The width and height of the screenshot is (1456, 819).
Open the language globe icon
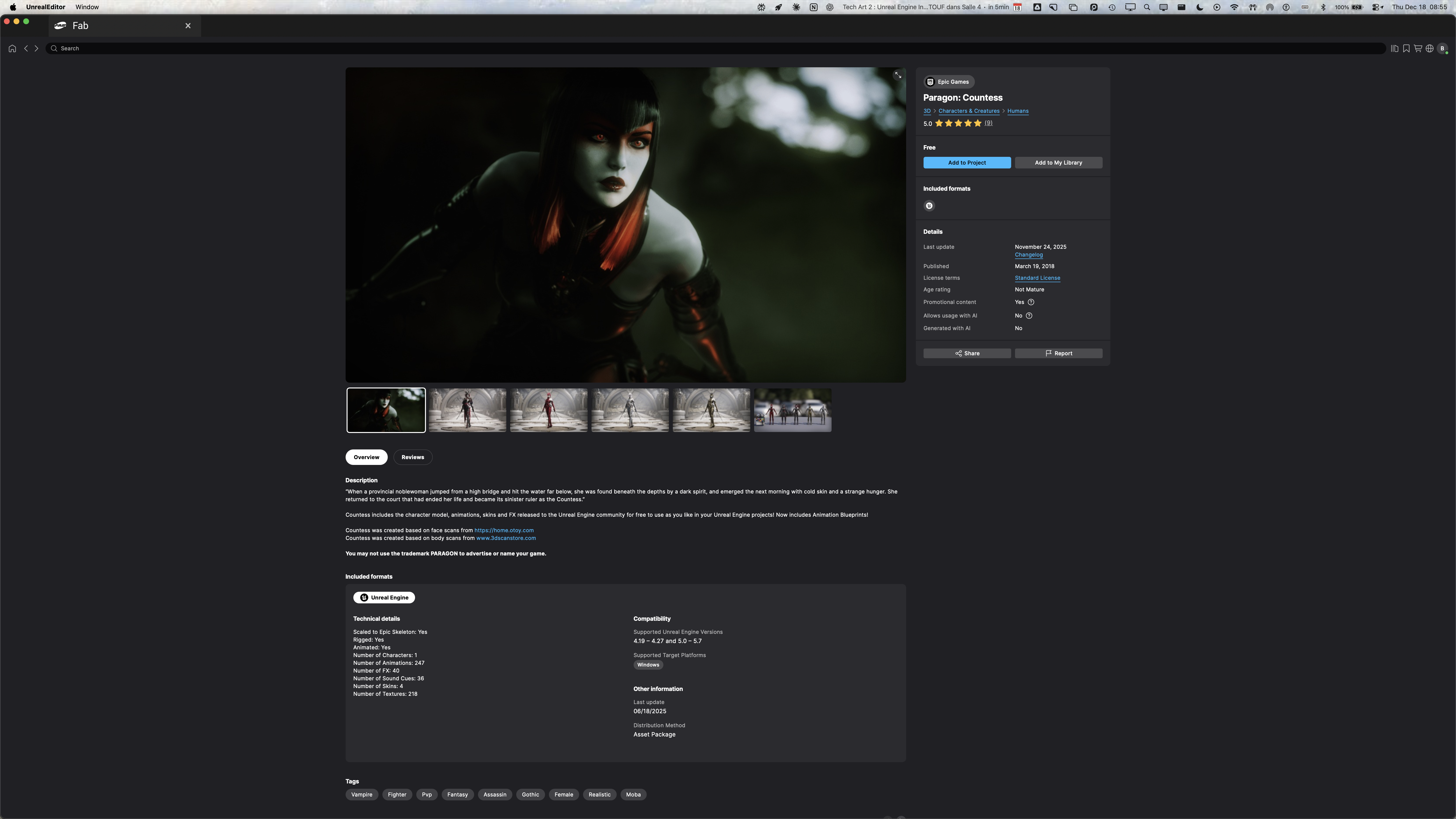[1429, 49]
